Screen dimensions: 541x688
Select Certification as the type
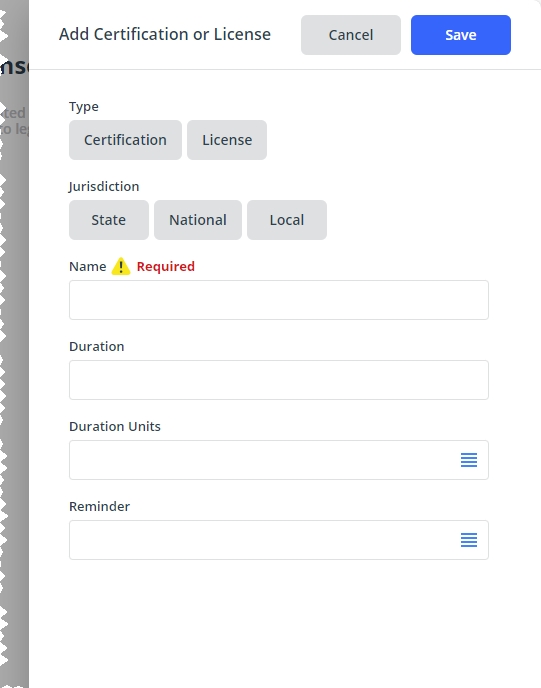(125, 140)
